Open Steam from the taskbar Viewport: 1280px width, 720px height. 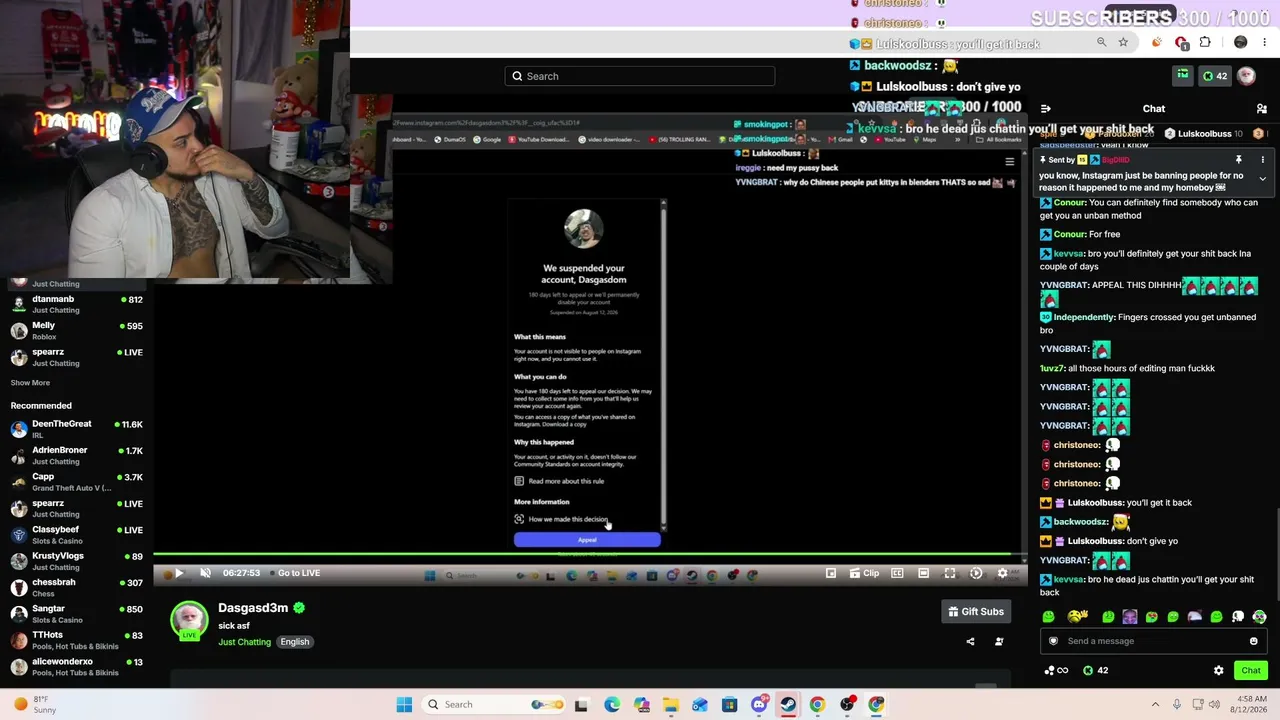pos(788,704)
